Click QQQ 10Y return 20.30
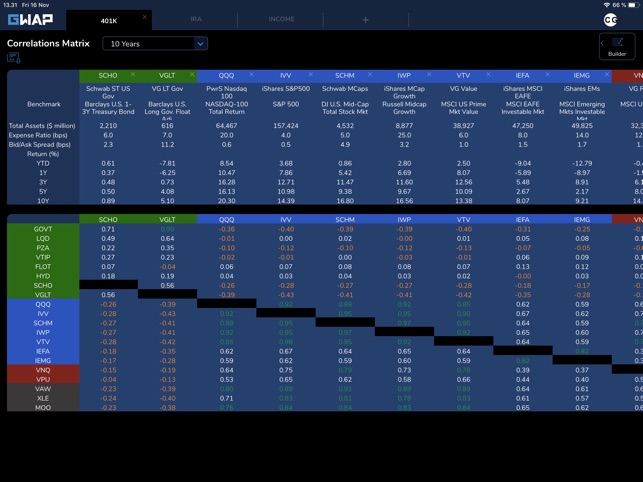Screen dimensions: 643x482 point(226,201)
